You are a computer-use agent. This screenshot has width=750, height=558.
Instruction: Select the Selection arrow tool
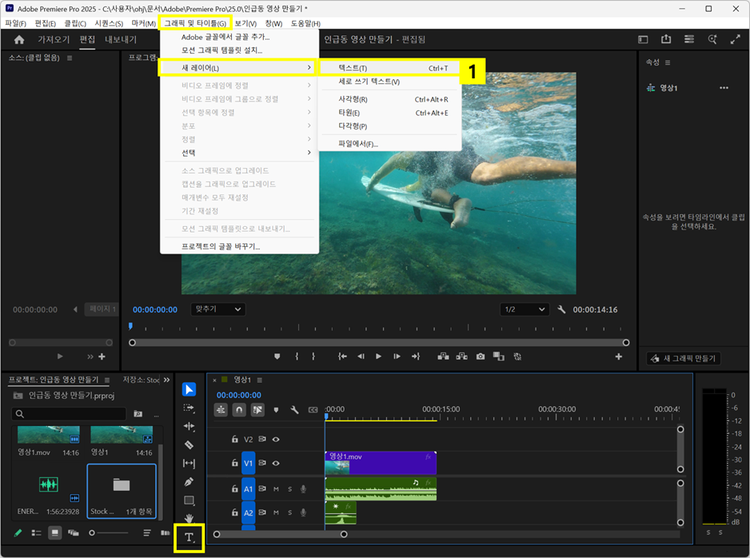tap(189, 390)
